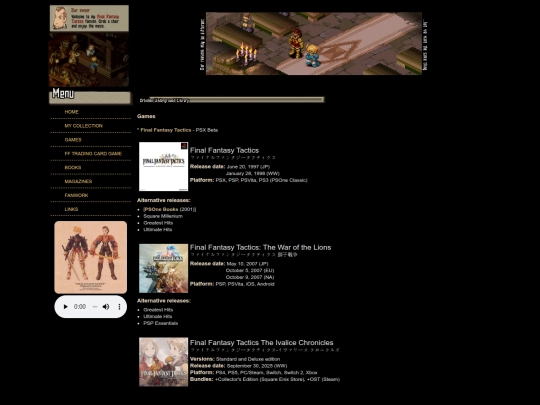This screenshot has width=540, height=405.
Task: Click The War of the Lions heading
Action: [260, 248]
